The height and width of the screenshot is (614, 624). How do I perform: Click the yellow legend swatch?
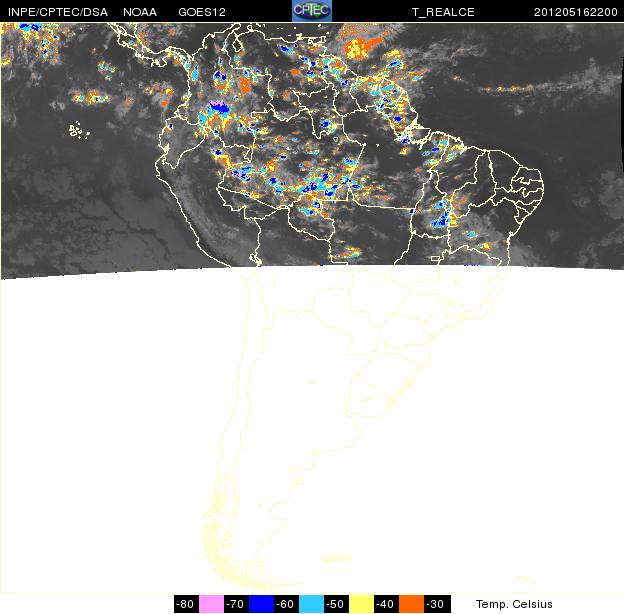pos(361,604)
